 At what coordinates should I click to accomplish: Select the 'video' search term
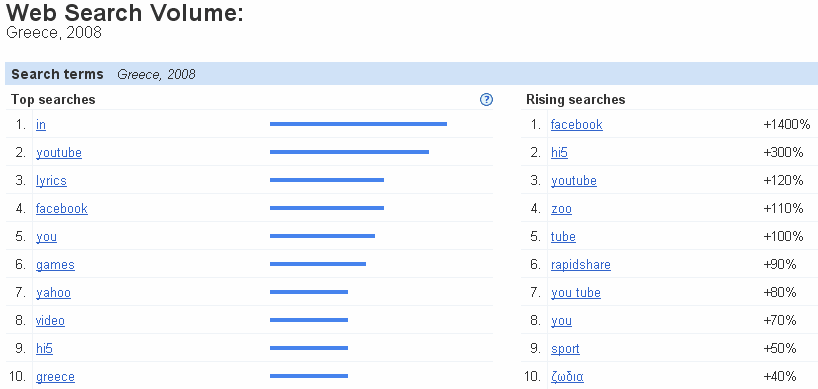click(50, 321)
